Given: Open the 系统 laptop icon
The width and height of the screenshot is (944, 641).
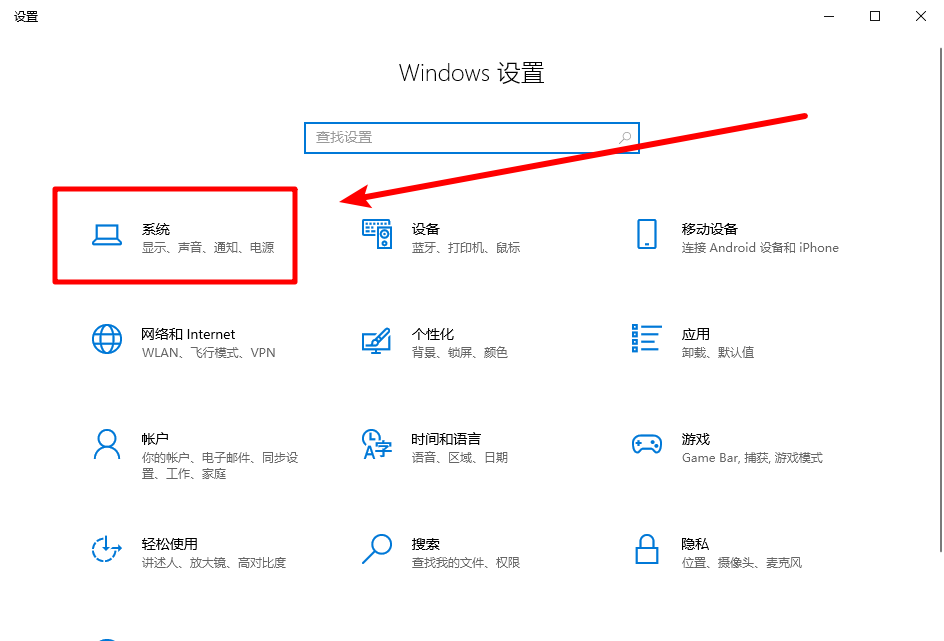Looking at the screenshot, I should click(107, 235).
